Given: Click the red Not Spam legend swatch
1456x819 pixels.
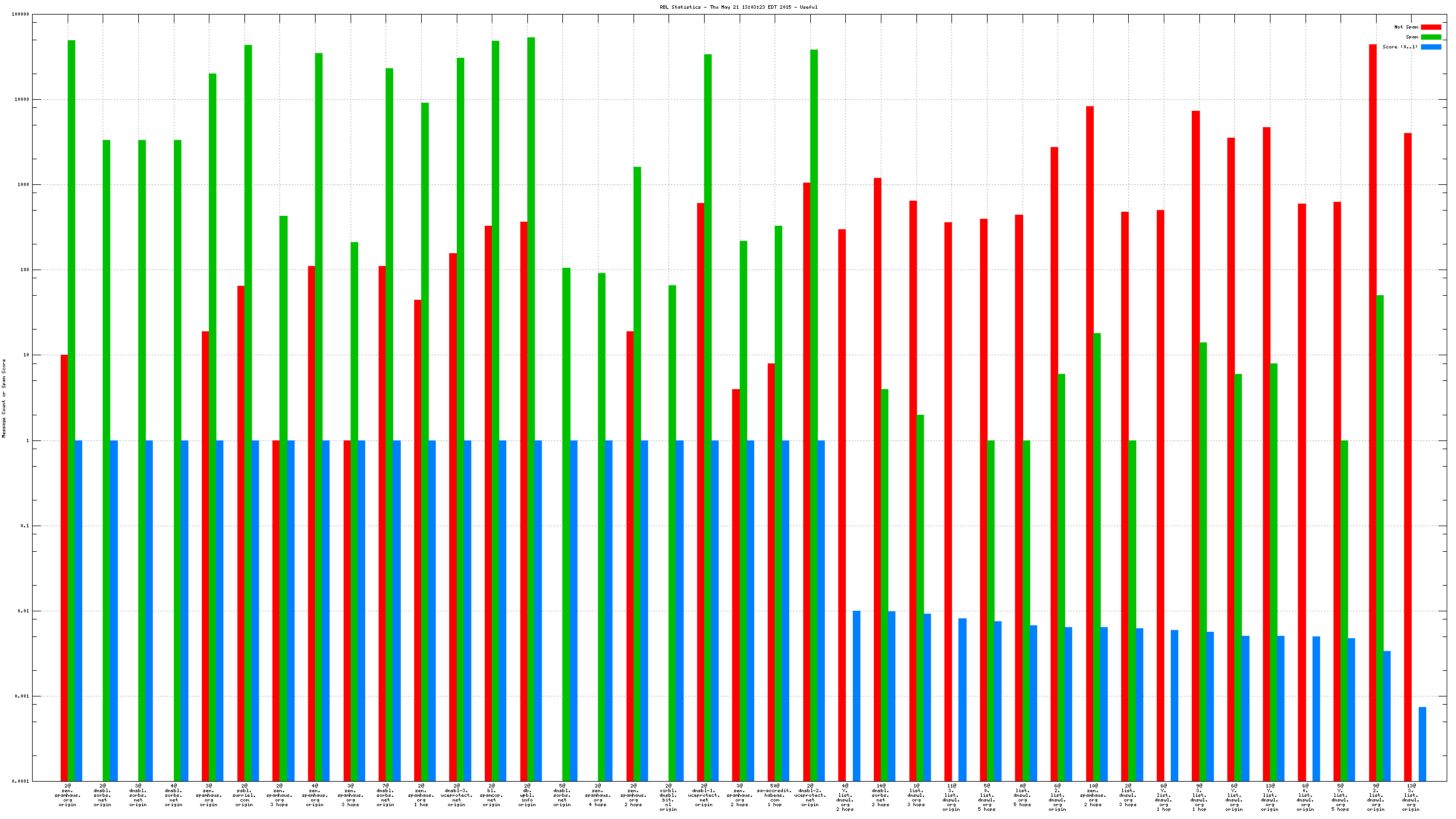Looking at the screenshot, I should coord(1430,27).
